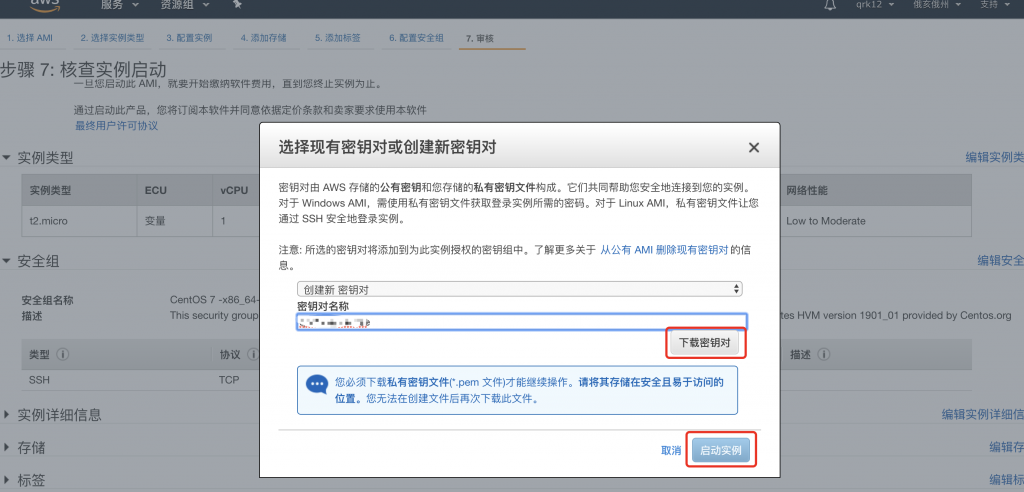Open the 最终用户许可协议 link
The width and height of the screenshot is (1024, 492).
pos(116,125)
